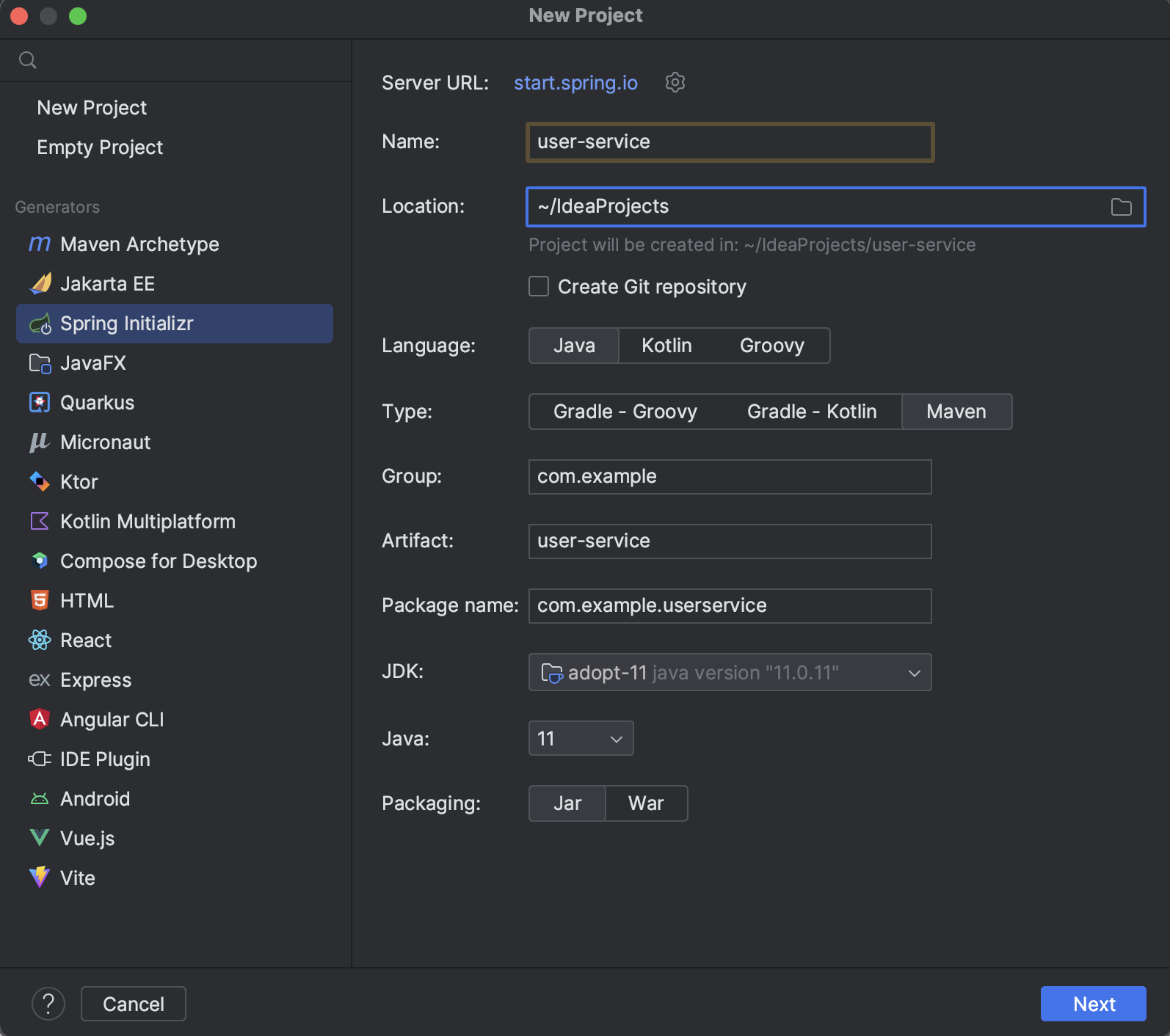Click the Group field com.example
This screenshot has height=1036, width=1170.
[x=730, y=477]
